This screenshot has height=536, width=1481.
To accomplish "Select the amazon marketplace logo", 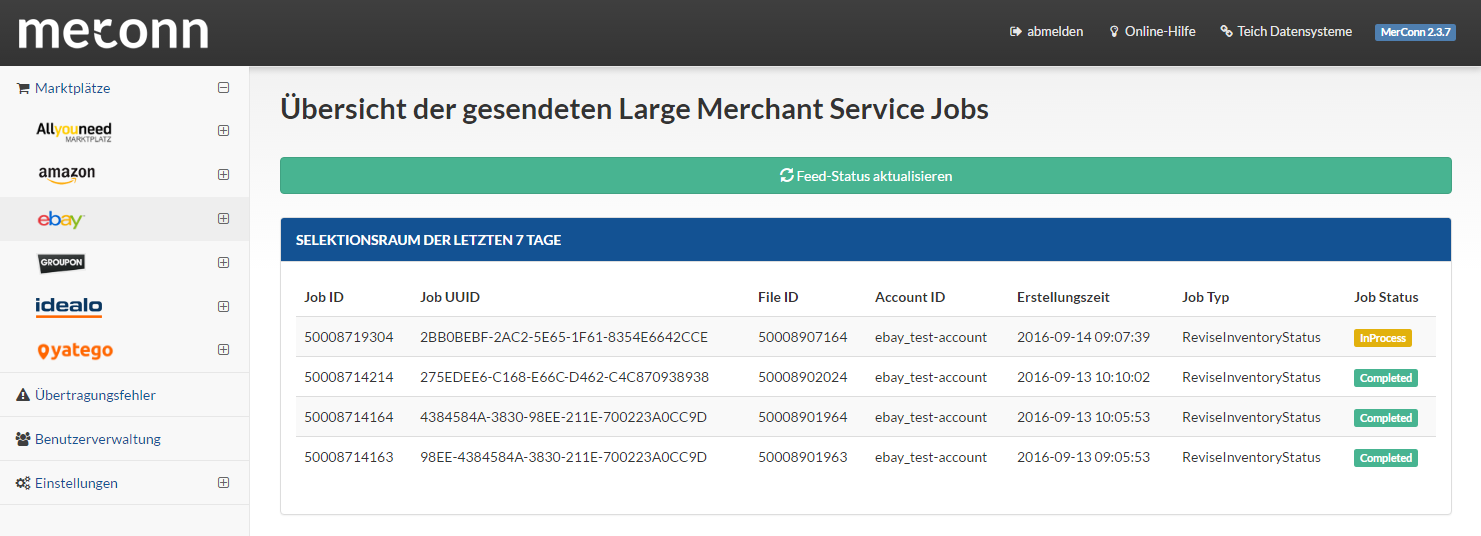I will click(67, 175).
